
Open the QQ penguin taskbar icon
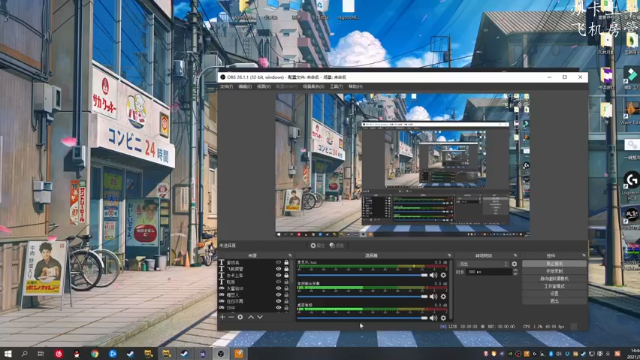coord(77,353)
